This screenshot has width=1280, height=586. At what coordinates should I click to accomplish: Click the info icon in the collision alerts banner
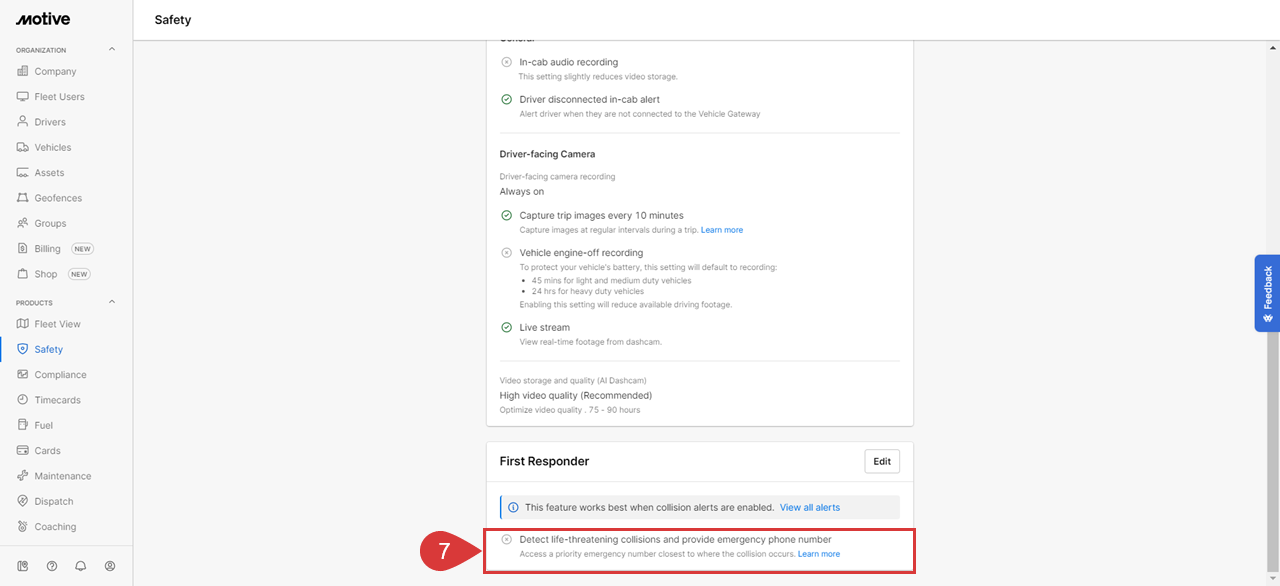(513, 507)
